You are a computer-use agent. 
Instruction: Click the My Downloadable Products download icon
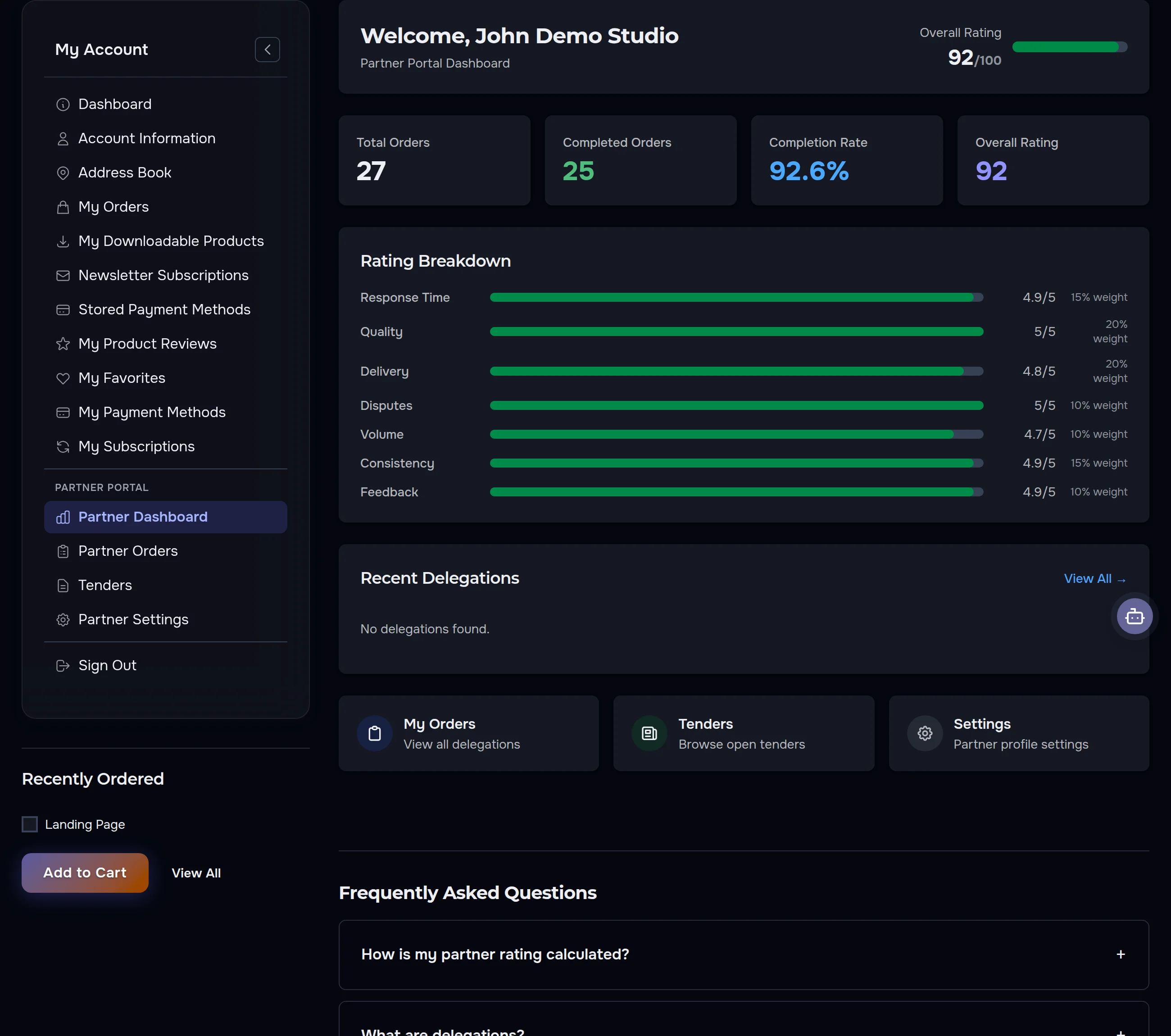tap(63, 242)
